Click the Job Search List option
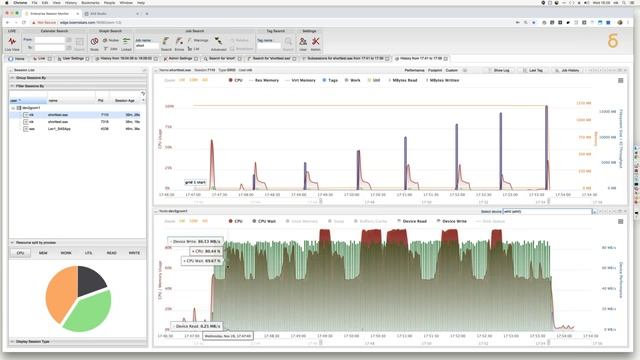640x360 pixels. pyautogui.click(x=193, y=49)
